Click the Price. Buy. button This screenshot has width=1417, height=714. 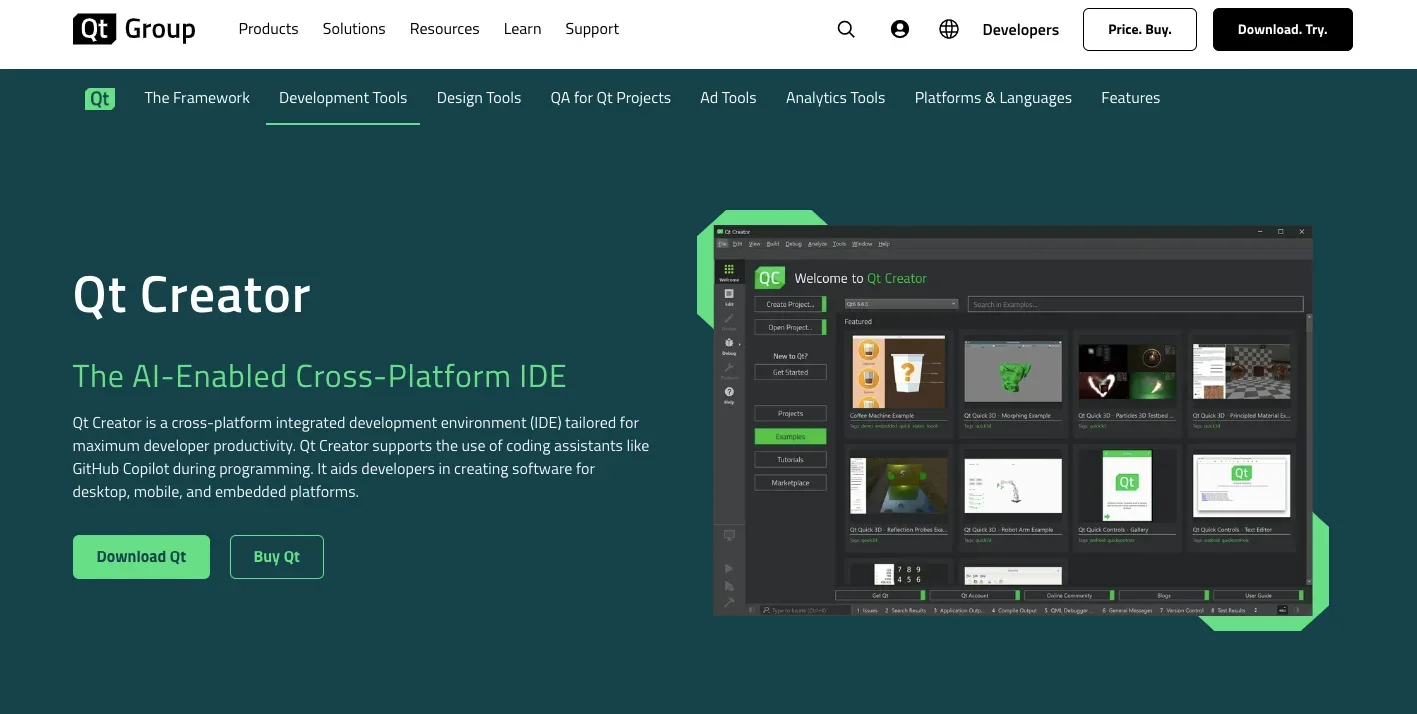[x=1140, y=30]
